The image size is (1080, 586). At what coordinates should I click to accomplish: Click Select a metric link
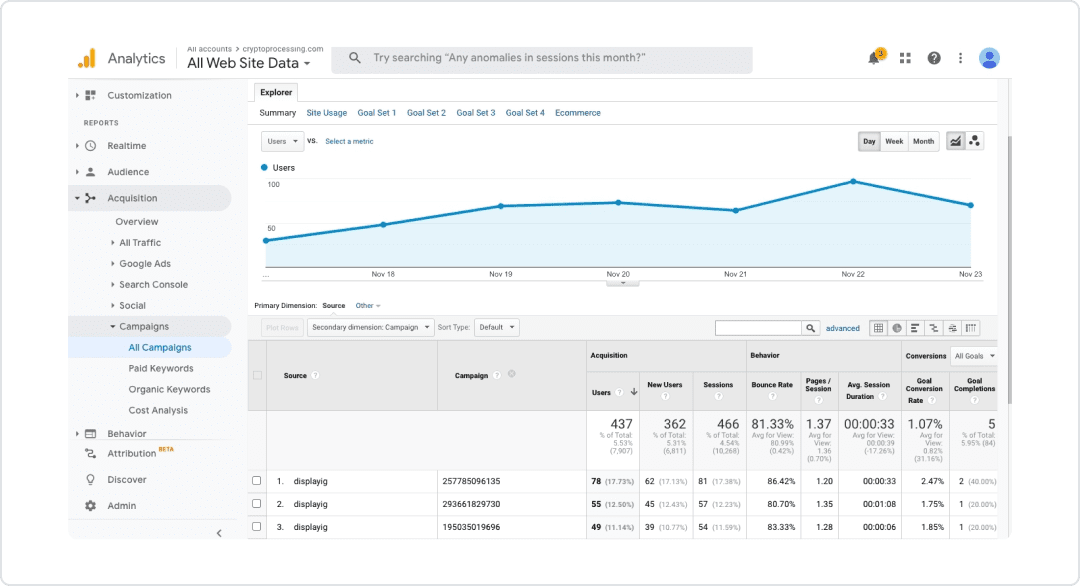point(349,141)
